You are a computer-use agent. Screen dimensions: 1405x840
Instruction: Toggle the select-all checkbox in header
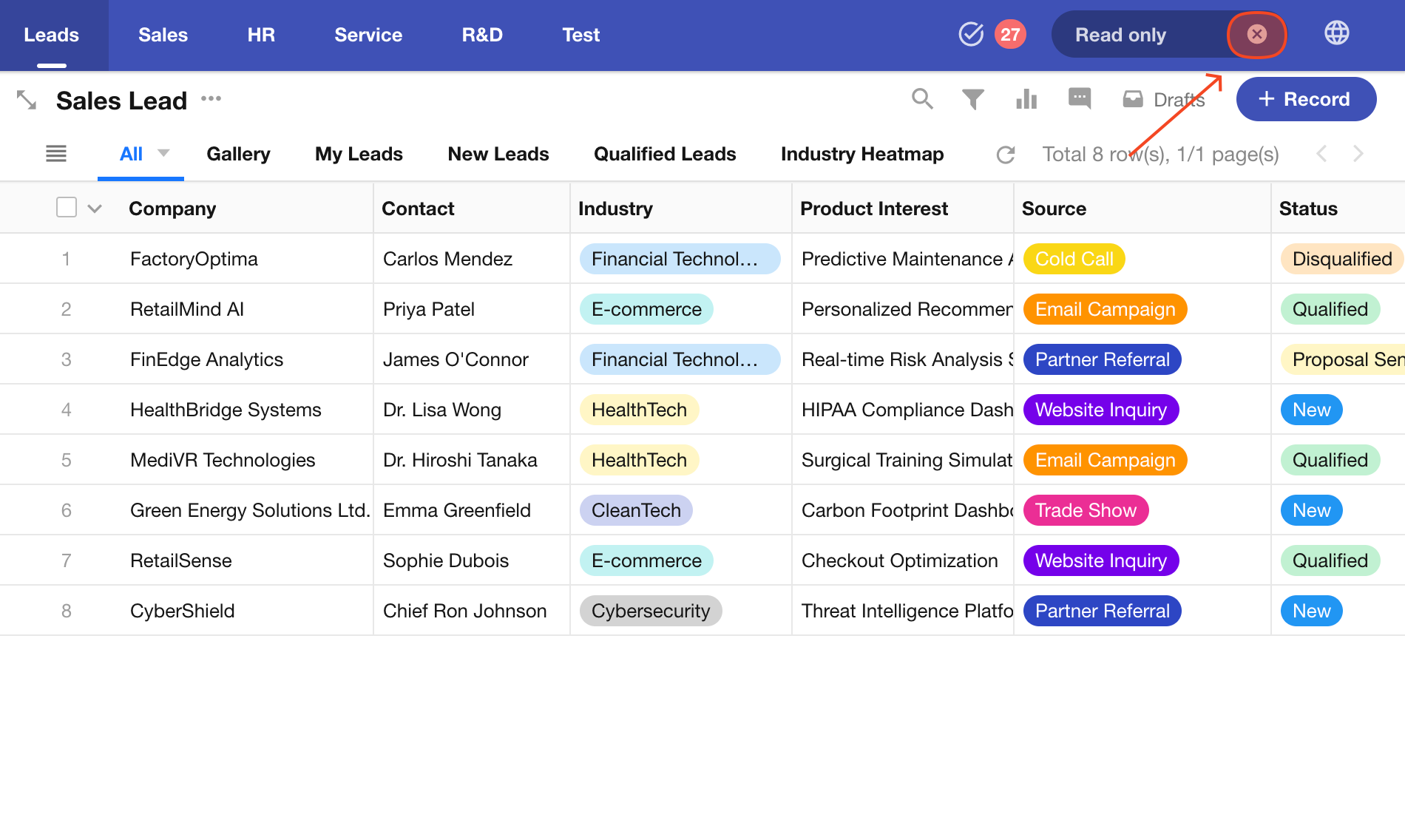click(x=67, y=208)
